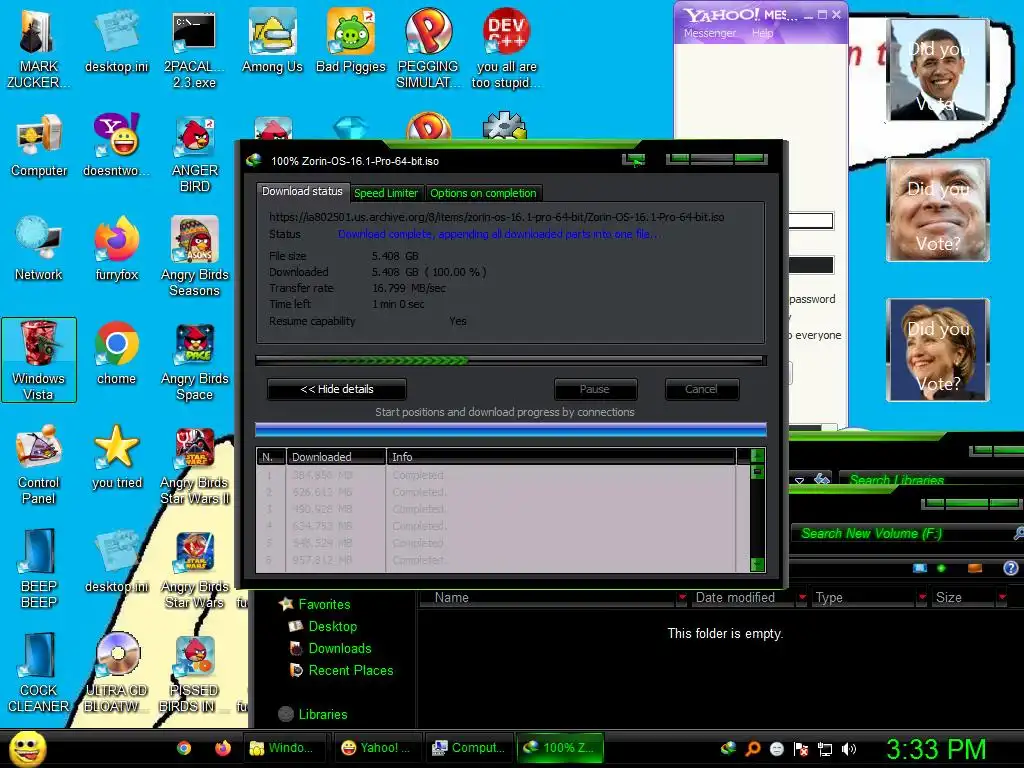
Task: Open the MARK ZUCKER... desktop icon
Action: pos(38,50)
